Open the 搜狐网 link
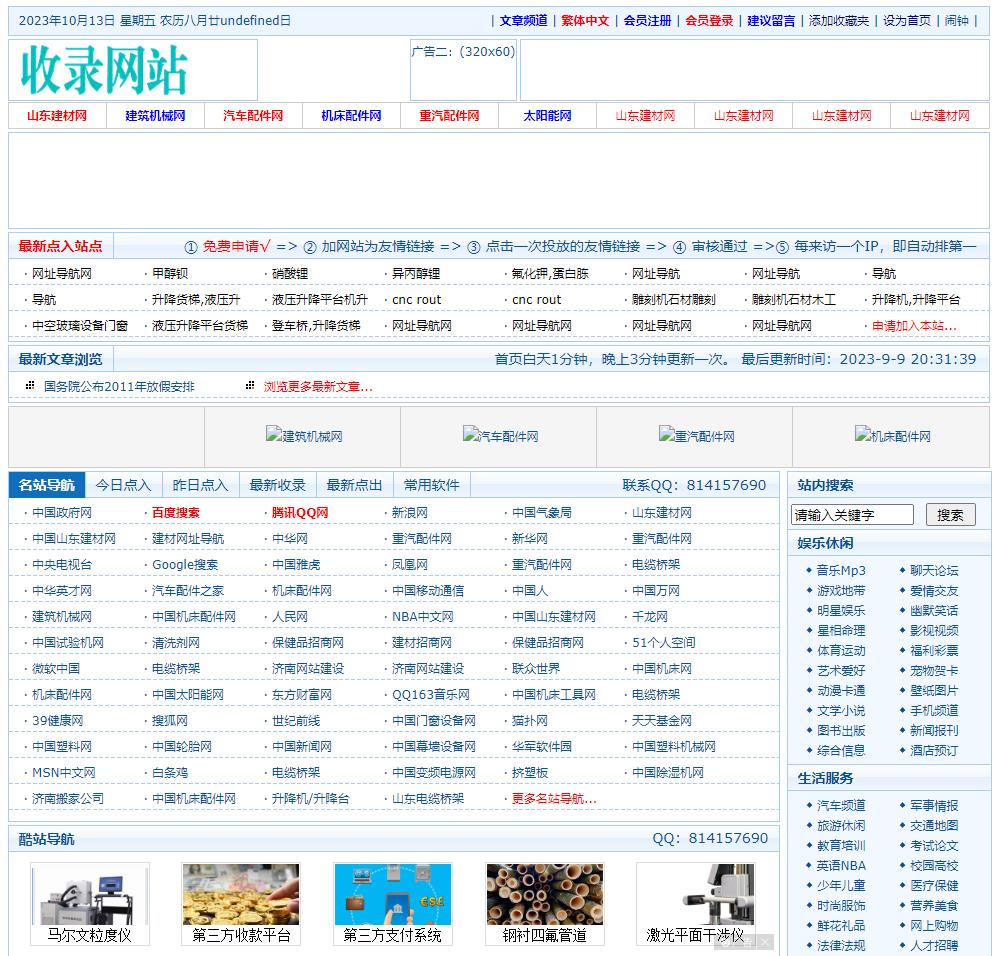This screenshot has width=998, height=956. pyautogui.click(x=169, y=721)
